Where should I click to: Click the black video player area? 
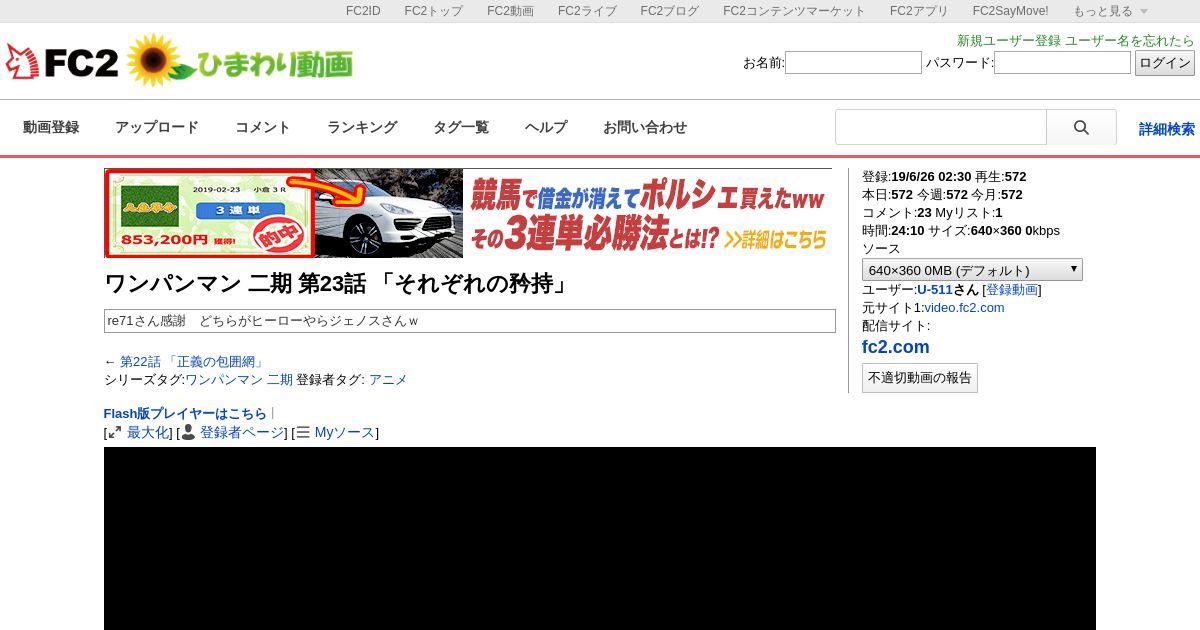click(600, 538)
